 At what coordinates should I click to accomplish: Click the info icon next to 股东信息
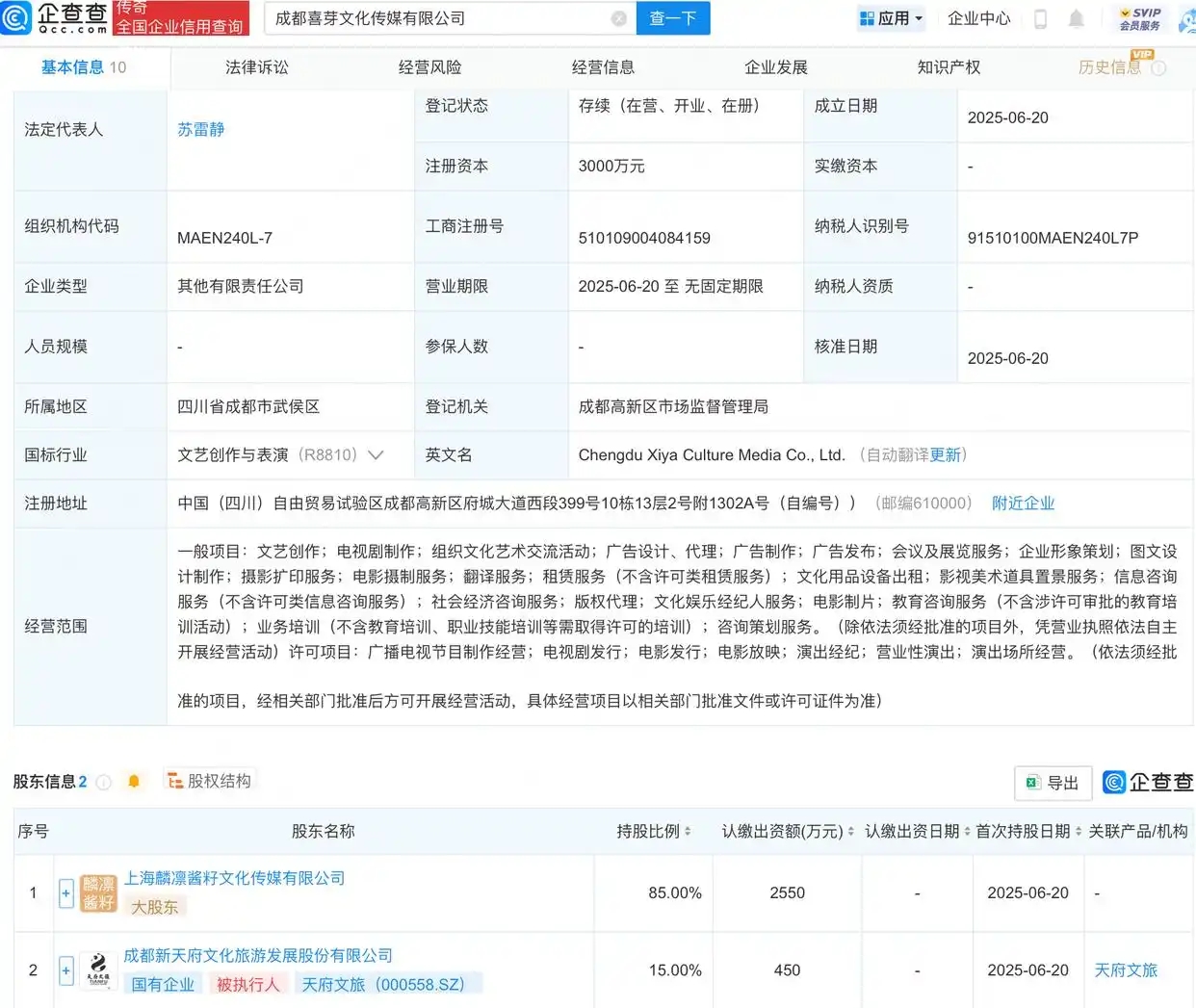click(x=104, y=782)
